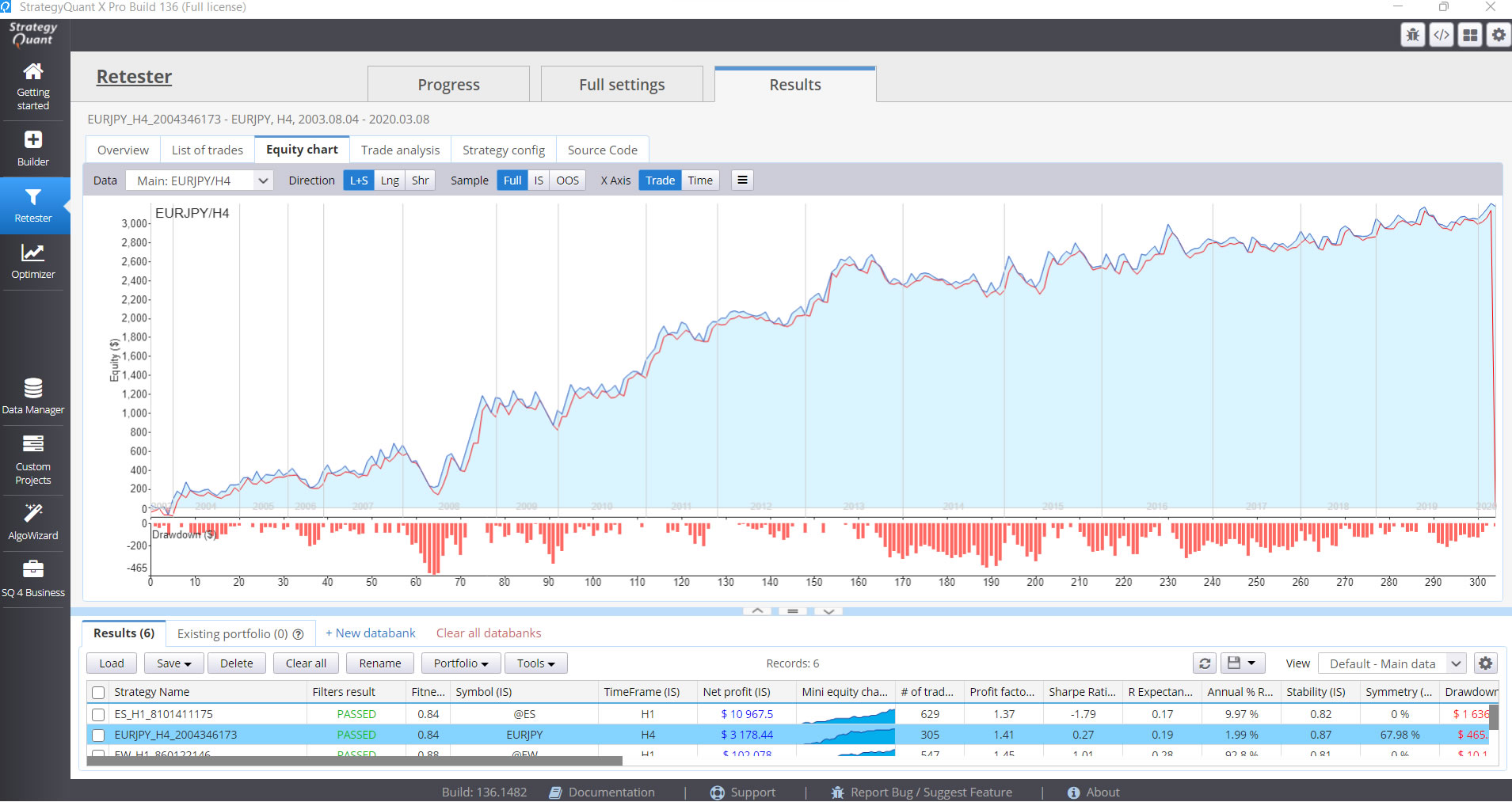Screen dimensions: 1512x802
Task: Click the refresh icon above the results table
Action: coord(1204,663)
